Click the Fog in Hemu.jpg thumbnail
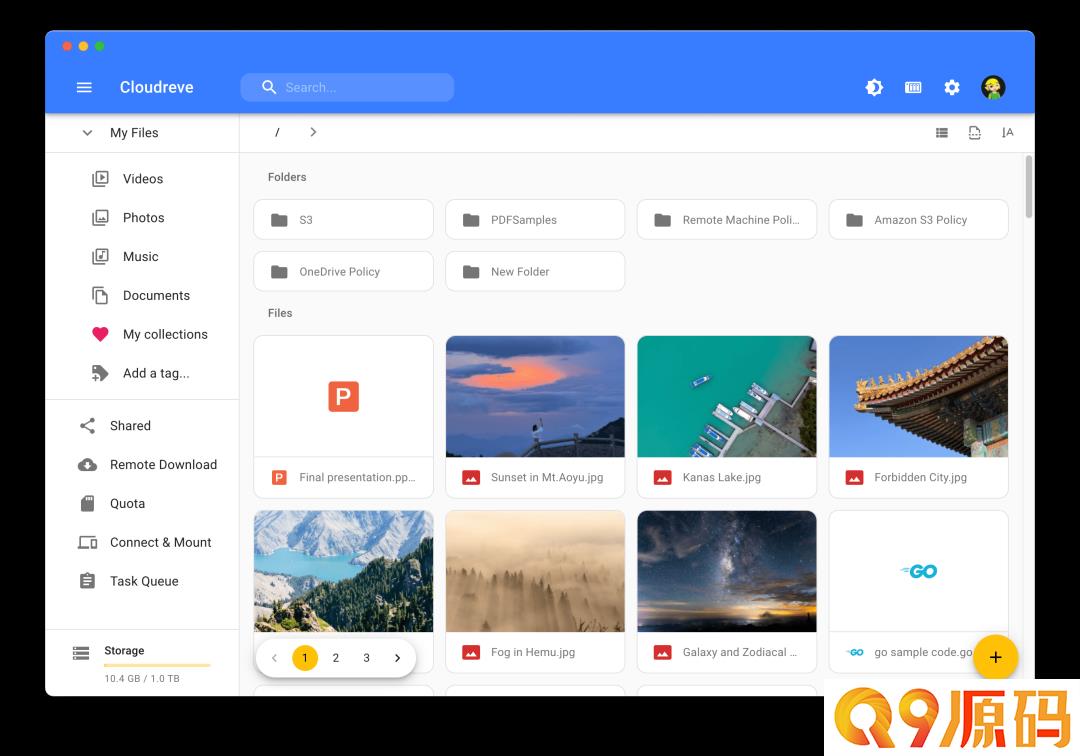This screenshot has width=1080, height=756. (x=535, y=571)
